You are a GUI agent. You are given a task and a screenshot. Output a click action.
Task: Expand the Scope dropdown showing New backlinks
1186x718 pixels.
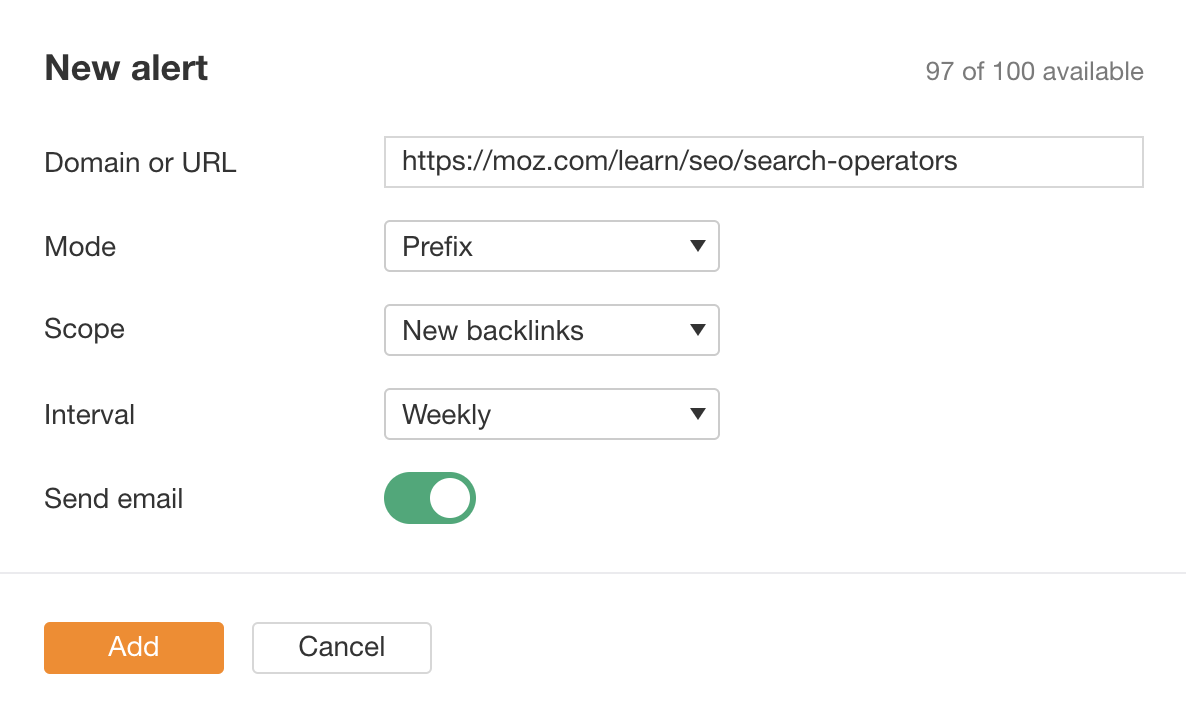(552, 330)
